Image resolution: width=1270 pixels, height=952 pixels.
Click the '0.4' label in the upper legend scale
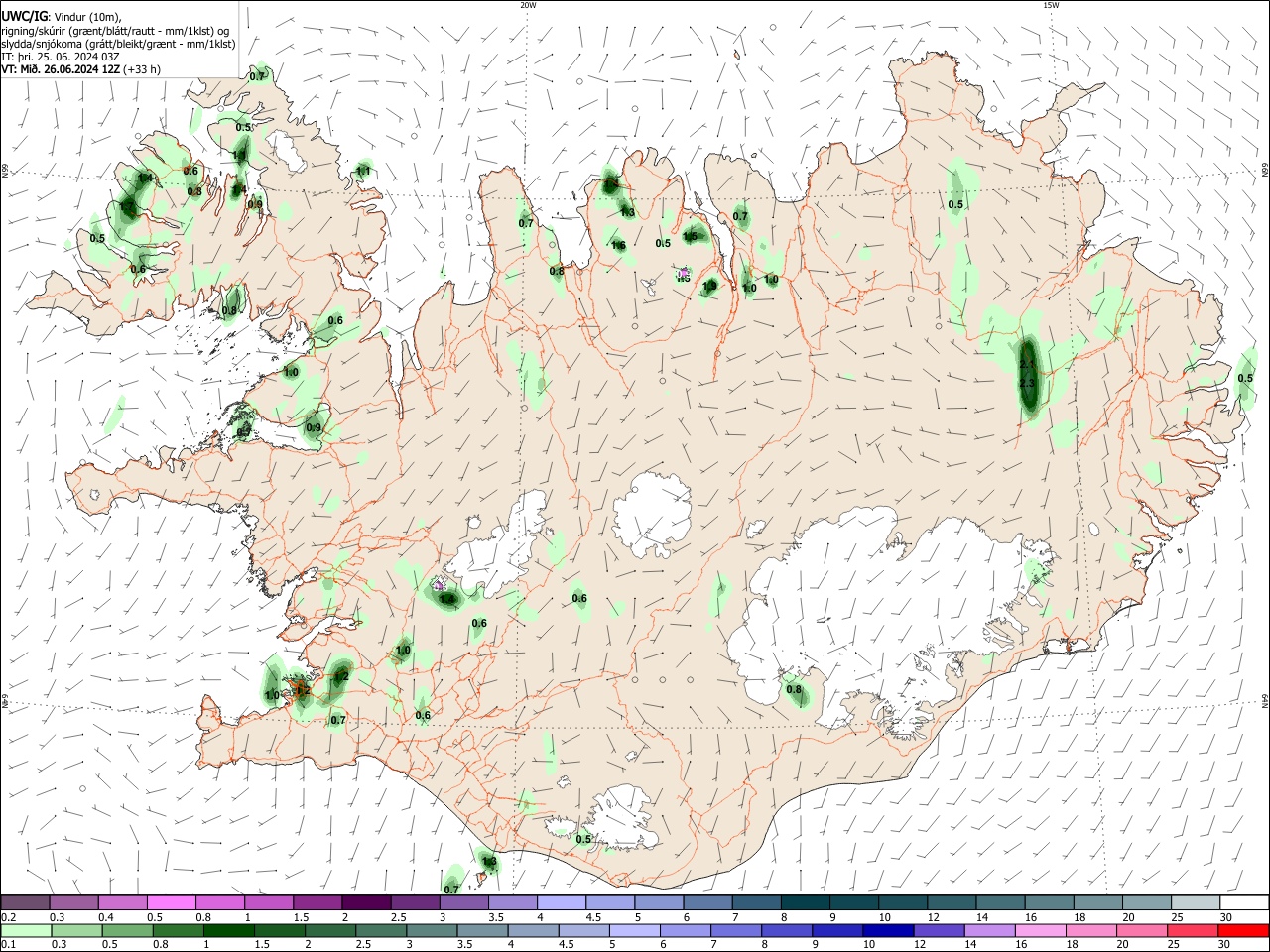point(106,917)
